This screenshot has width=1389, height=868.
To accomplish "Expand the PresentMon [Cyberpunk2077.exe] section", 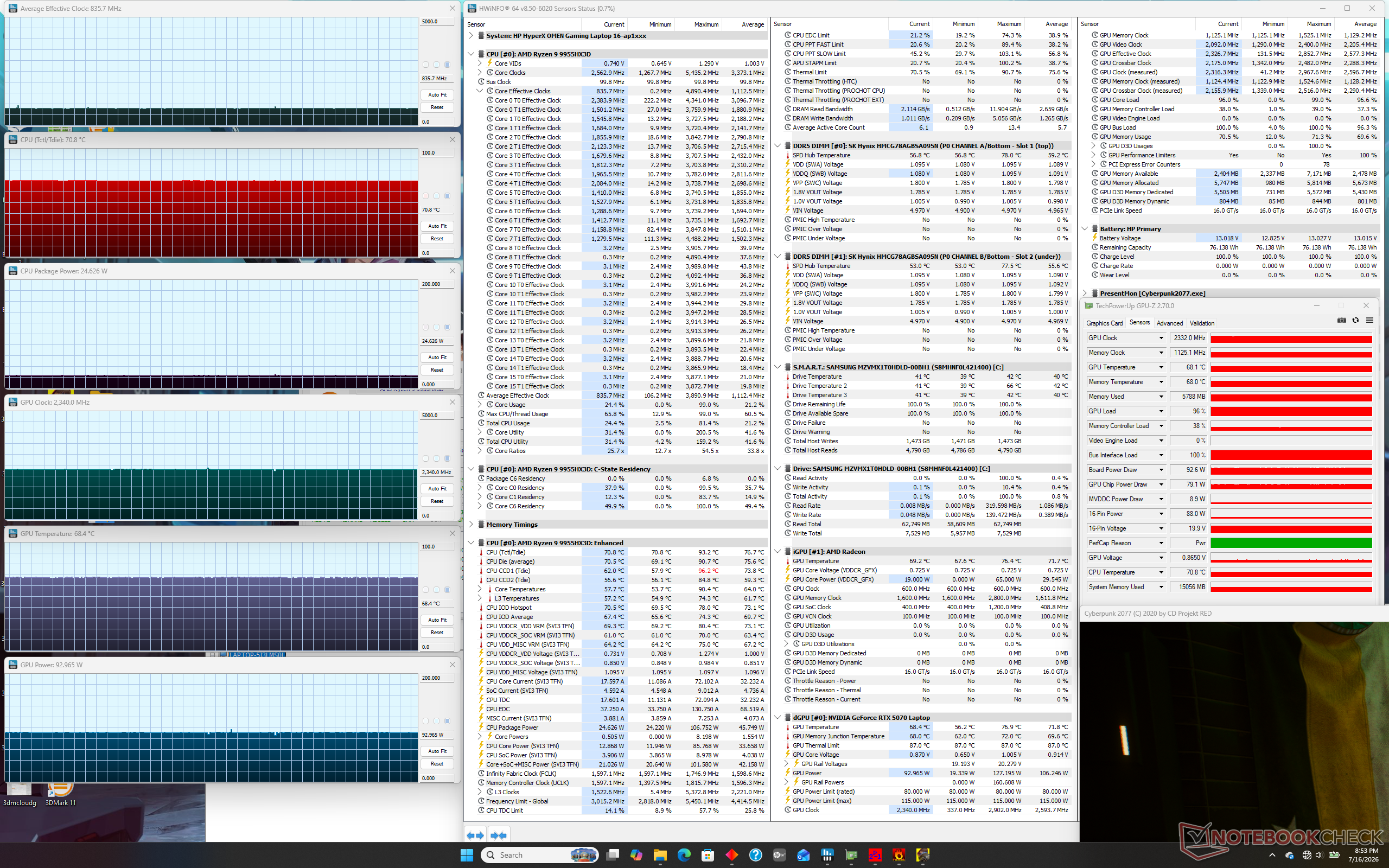I will 1085,293.
